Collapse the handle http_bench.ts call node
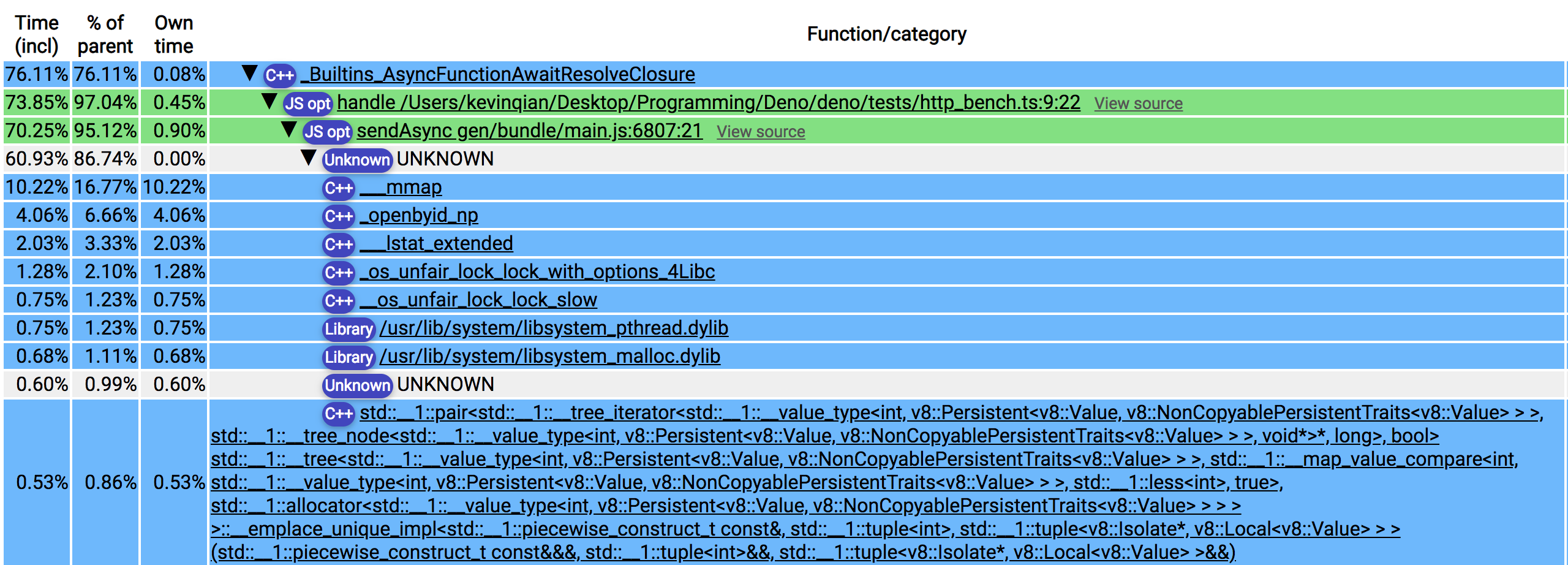Viewport: 1568px width, 565px height. 269,102
